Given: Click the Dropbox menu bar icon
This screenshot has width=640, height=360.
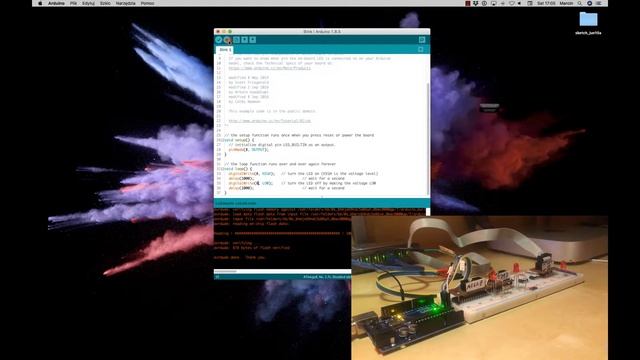Looking at the screenshot, I should [476, 3].
